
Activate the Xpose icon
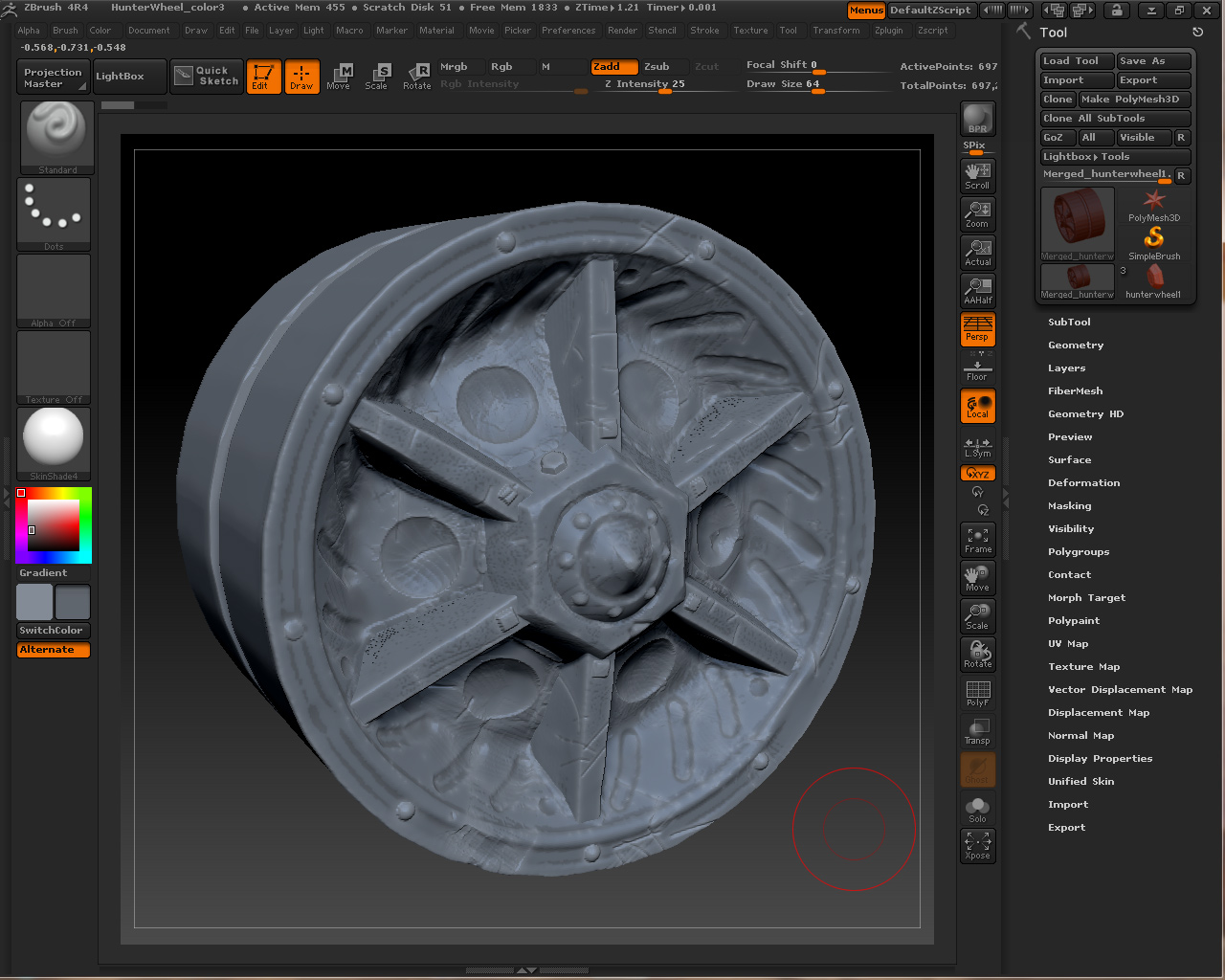pos(977,845)
